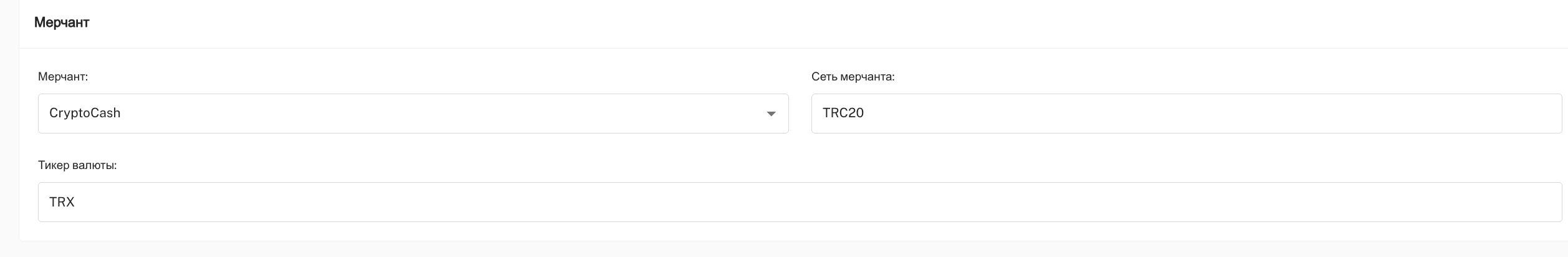
Task: Click the 'Мерчант:' field label
Action: click(x=63, y=77)
